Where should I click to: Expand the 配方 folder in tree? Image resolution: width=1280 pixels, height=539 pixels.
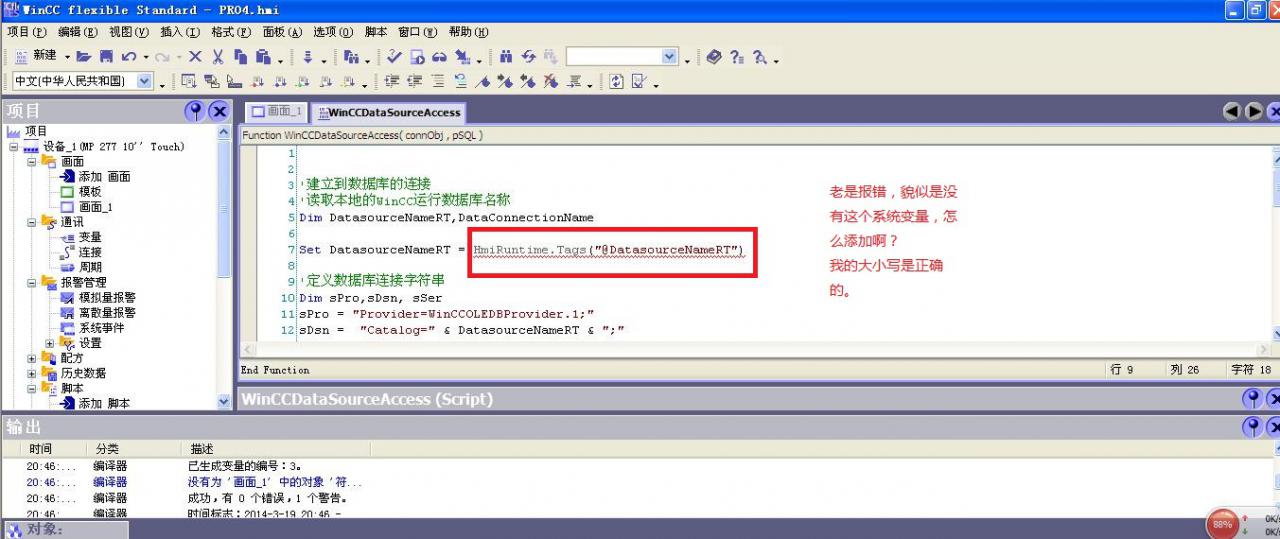pyautogui.click(x=31, y=358)
